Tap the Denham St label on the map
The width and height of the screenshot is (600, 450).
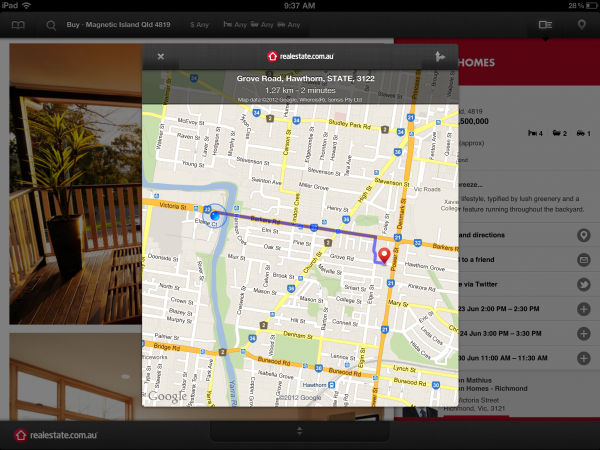(298, 335)
